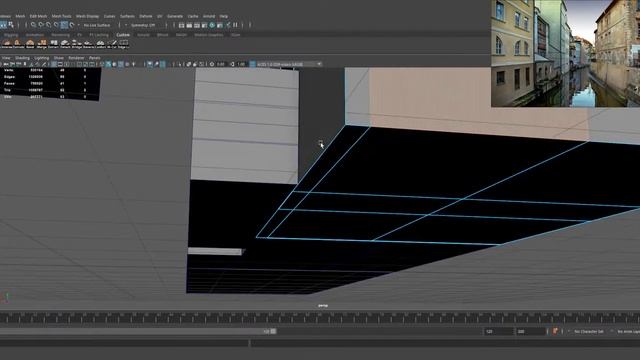
Task: Select the Multi-Cut shelf tool
Action: (111, 44)
